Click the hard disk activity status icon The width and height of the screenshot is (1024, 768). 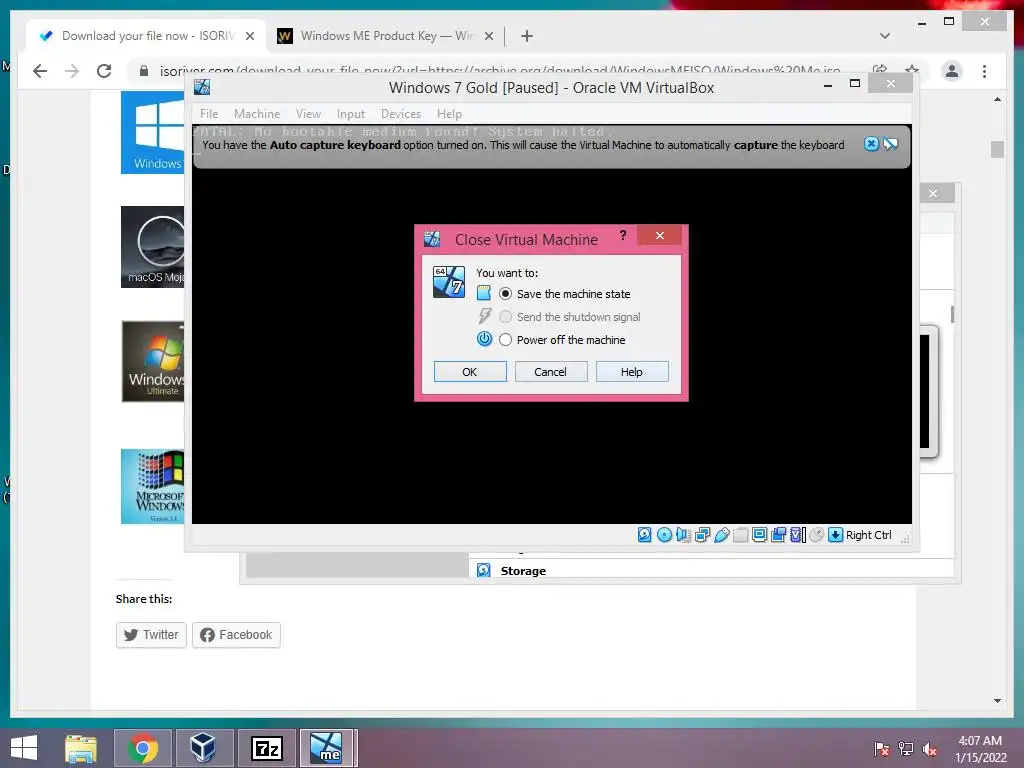[x=645, y=535]
